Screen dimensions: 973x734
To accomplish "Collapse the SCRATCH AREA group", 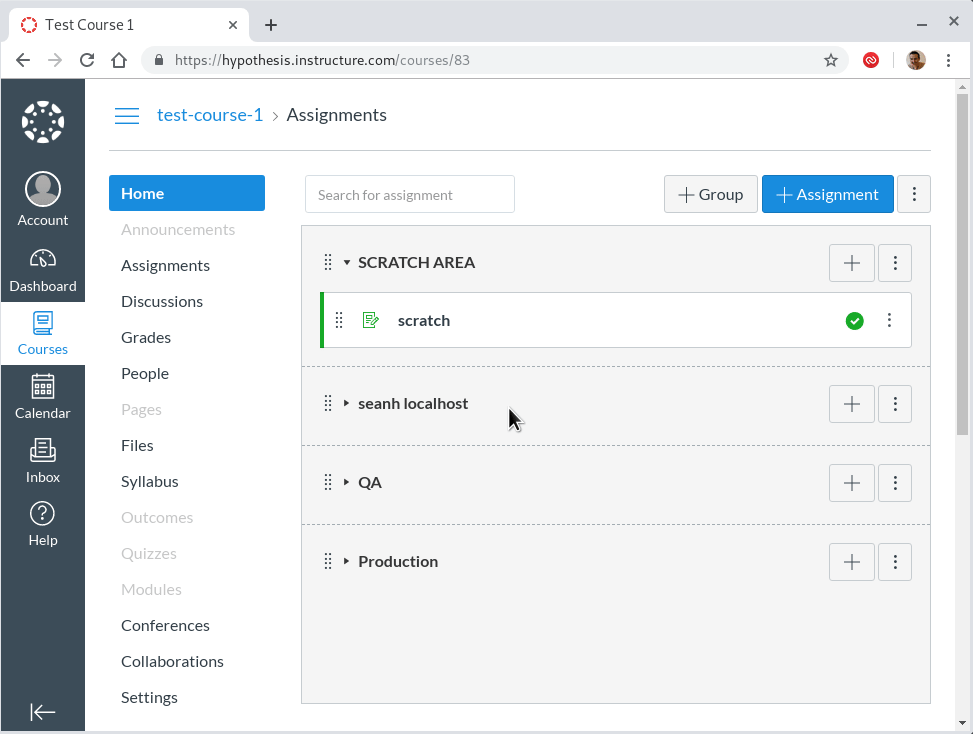I will coord(347,263).
